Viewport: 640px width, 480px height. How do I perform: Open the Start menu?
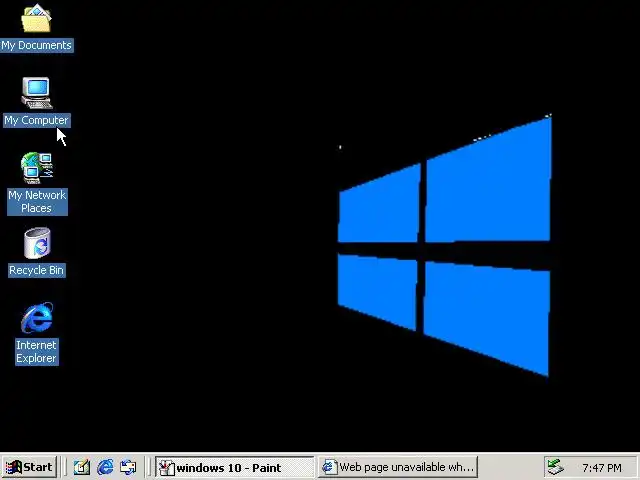[29, 467]
